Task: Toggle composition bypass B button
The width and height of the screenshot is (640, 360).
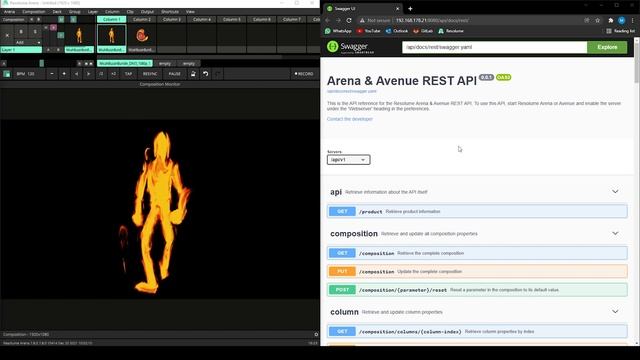Action: tap(39, 19)
